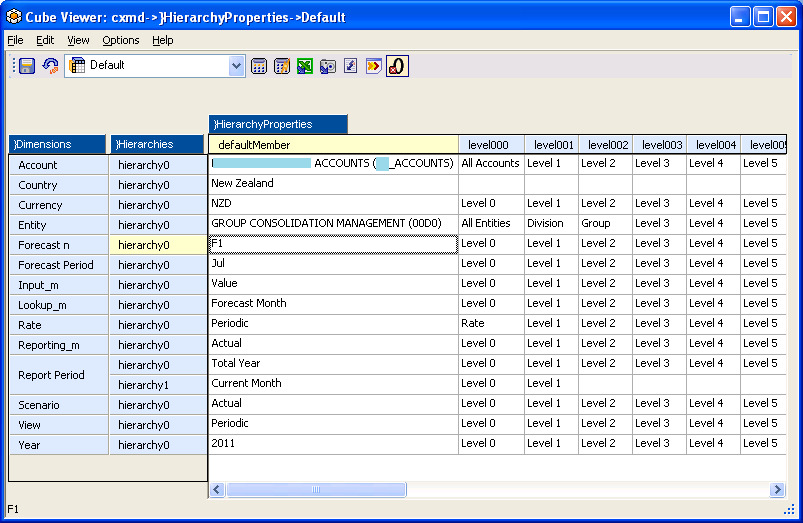Select the level000 column header
The image size is (803, 523).
(491, 145)
